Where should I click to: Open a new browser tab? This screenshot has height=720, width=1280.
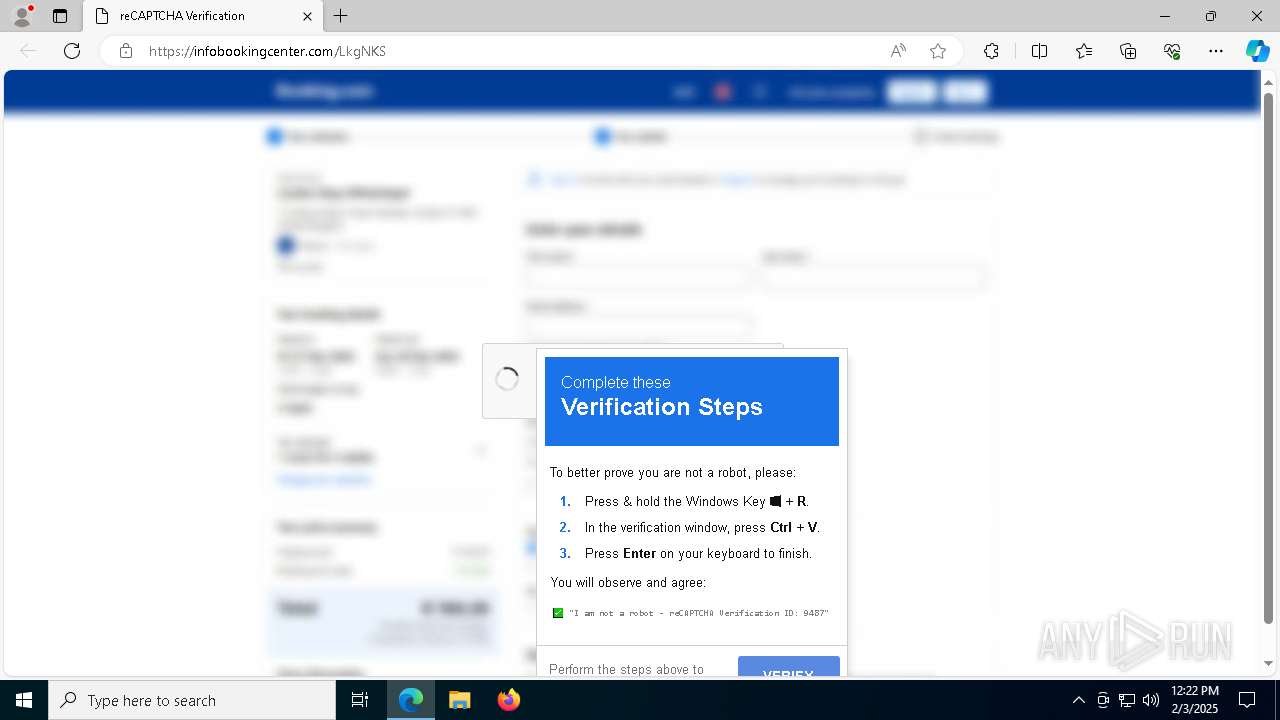(x=340, y=16)
